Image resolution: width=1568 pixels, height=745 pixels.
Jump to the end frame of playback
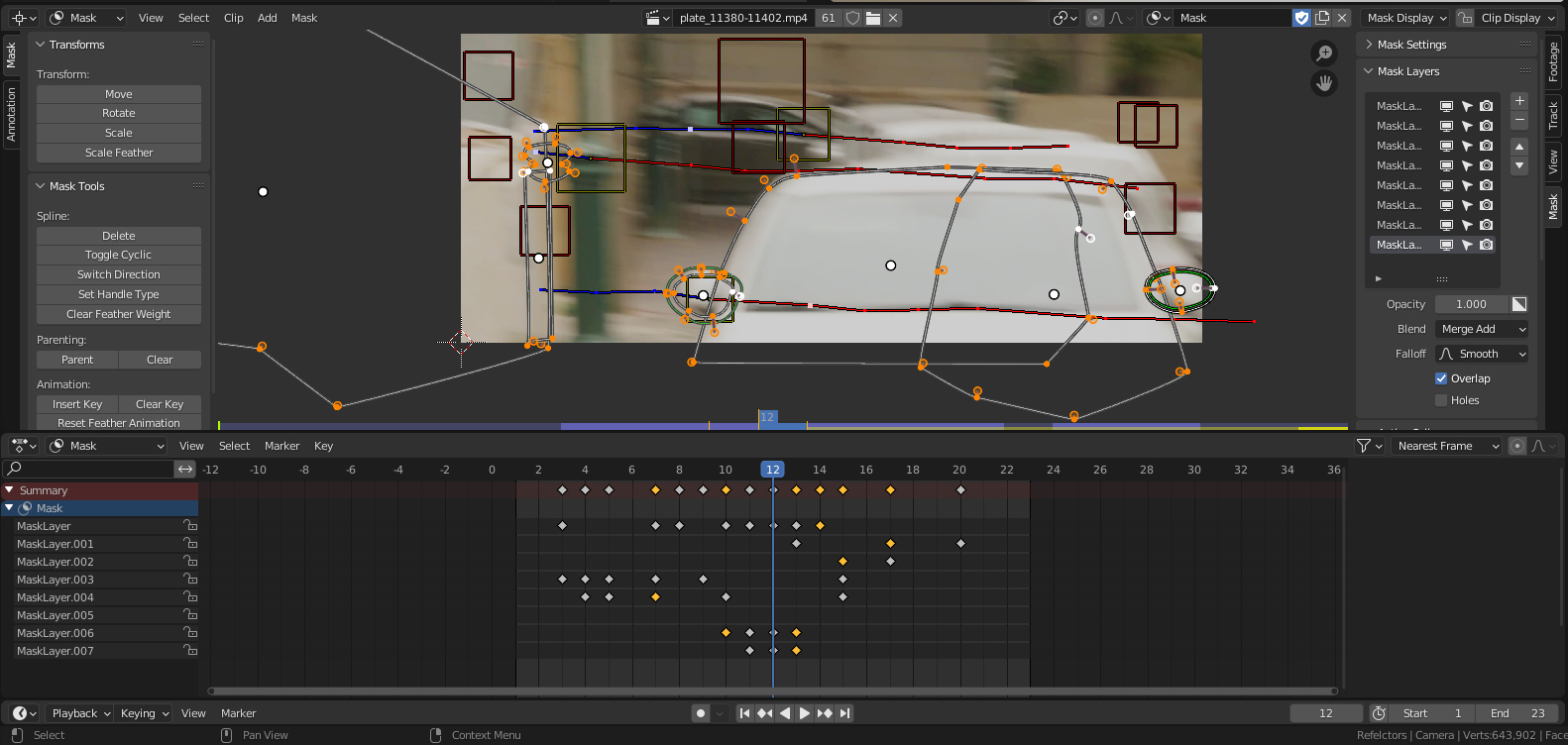pos(844,713)
